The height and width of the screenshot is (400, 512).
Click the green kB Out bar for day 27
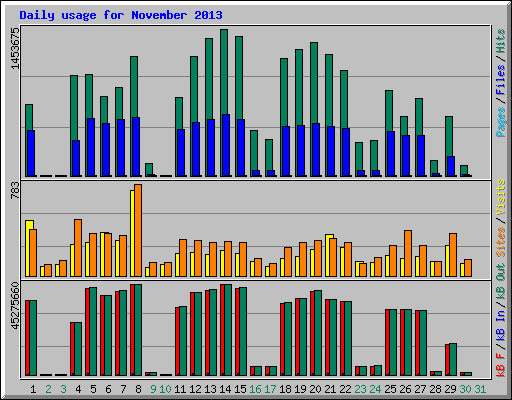tap(423, 343)
